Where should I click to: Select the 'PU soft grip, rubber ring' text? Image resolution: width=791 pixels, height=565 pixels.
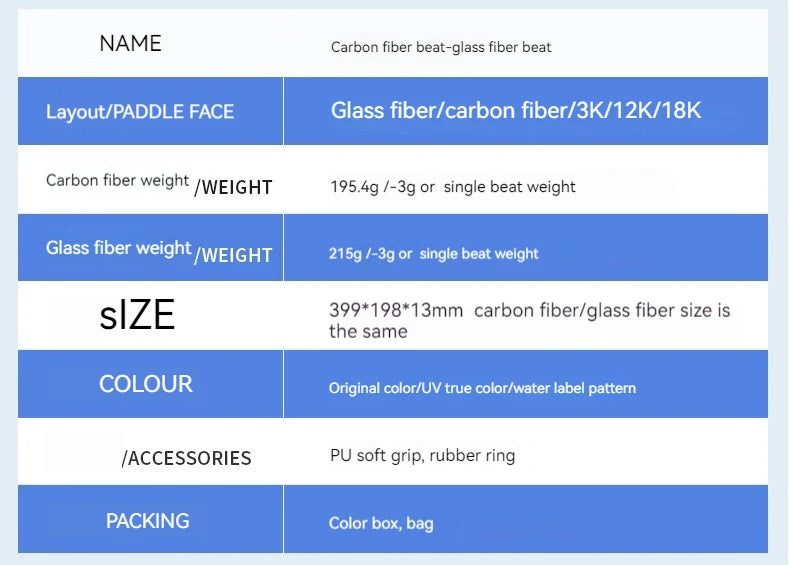click(422, 456)
